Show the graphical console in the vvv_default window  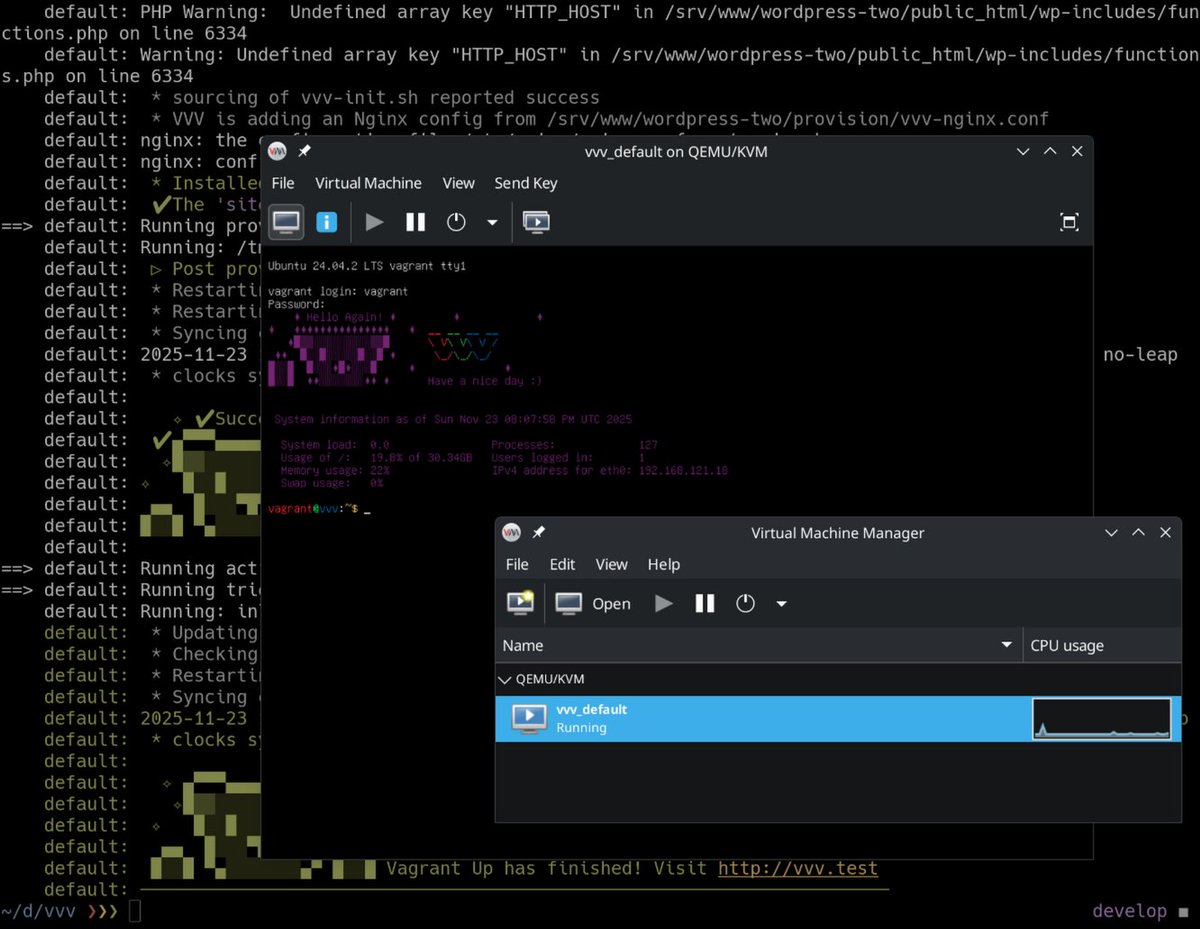coord(286,222)
